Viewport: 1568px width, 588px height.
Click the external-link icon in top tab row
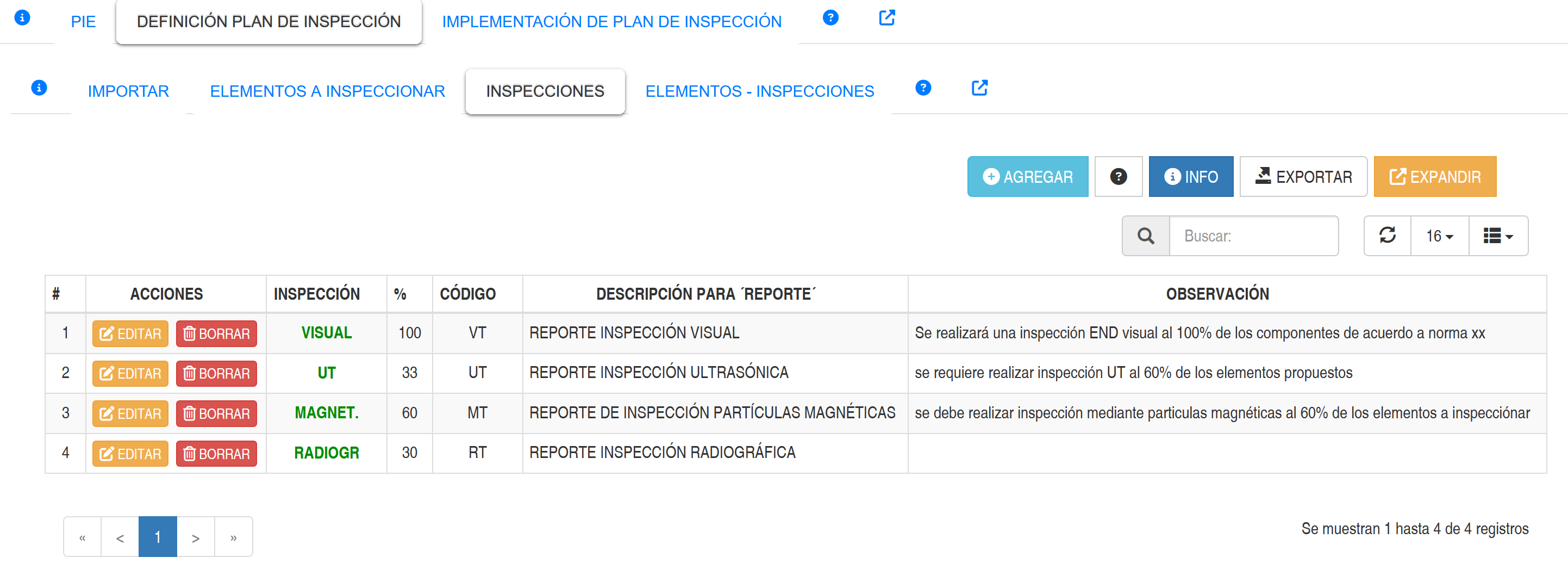[887, 17]
